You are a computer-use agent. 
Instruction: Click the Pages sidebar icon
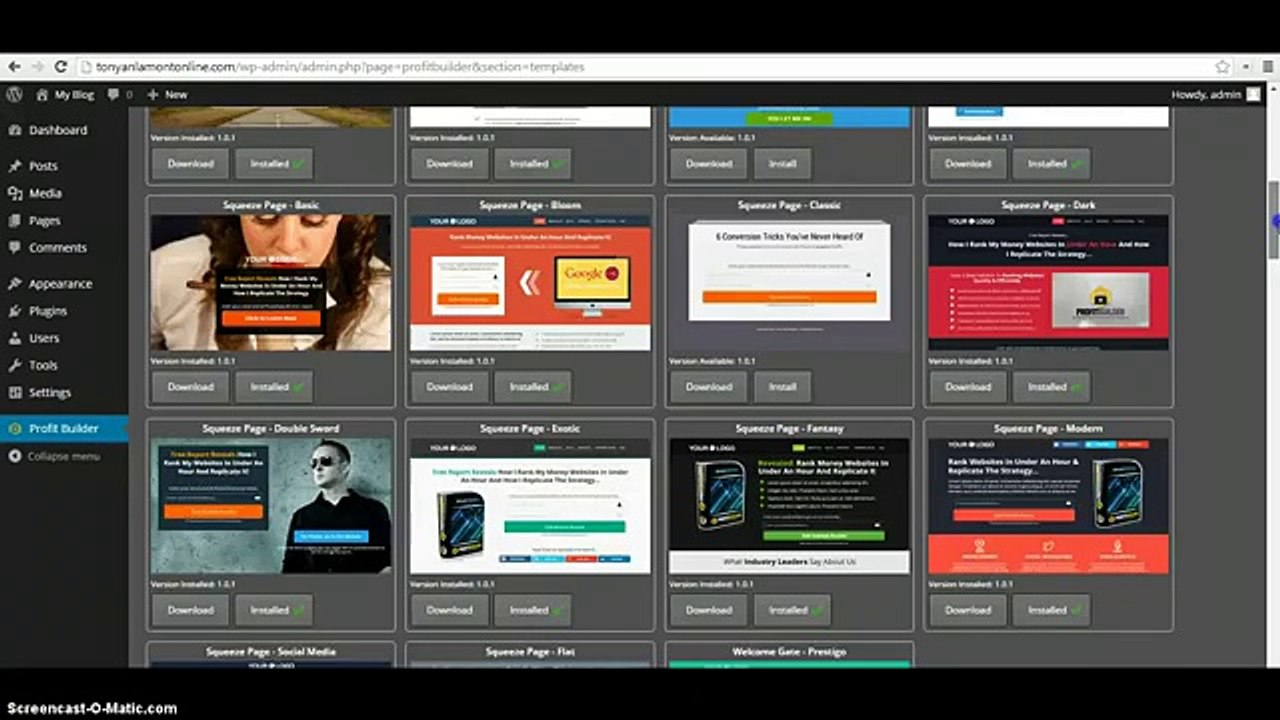point(14,220)
